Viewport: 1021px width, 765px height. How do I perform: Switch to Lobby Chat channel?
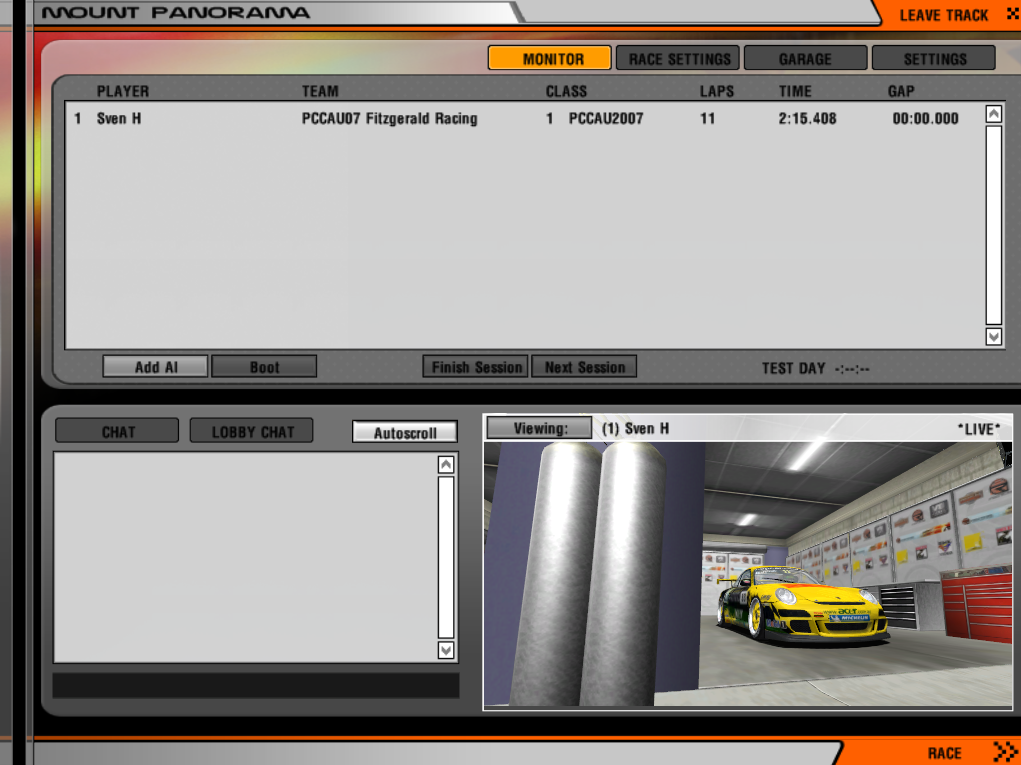pyautogui.click(x=251, y=431)
